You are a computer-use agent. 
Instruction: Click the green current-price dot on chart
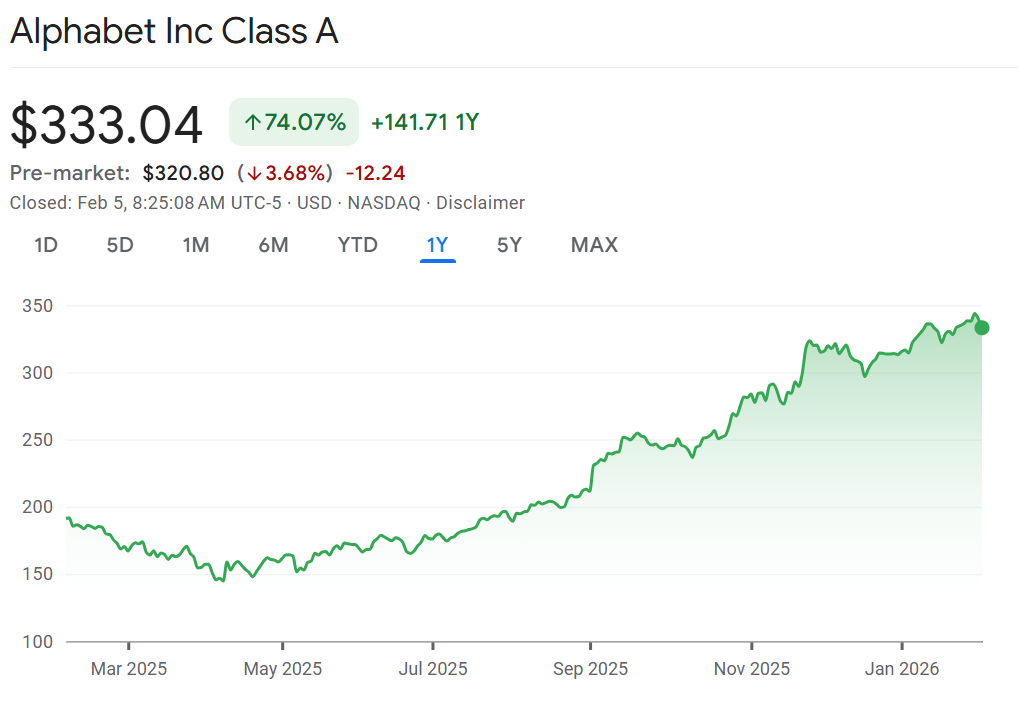(x=982, y=328)
